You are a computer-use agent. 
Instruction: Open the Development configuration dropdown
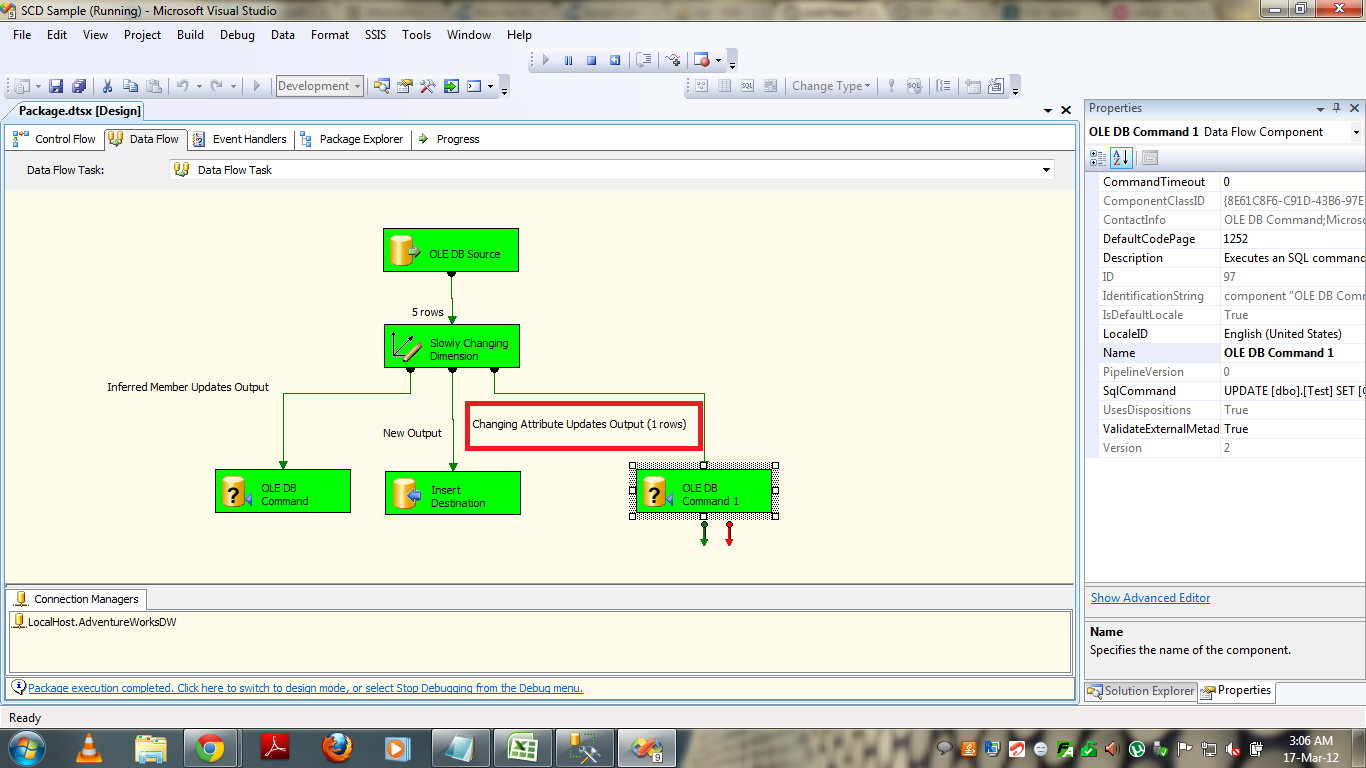(319, 87)
